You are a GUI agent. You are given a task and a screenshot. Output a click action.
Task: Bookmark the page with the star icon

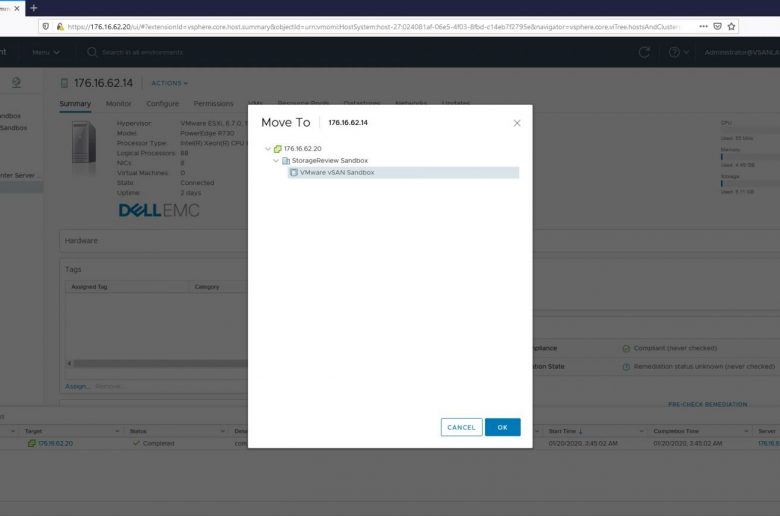tap(731, 26)
